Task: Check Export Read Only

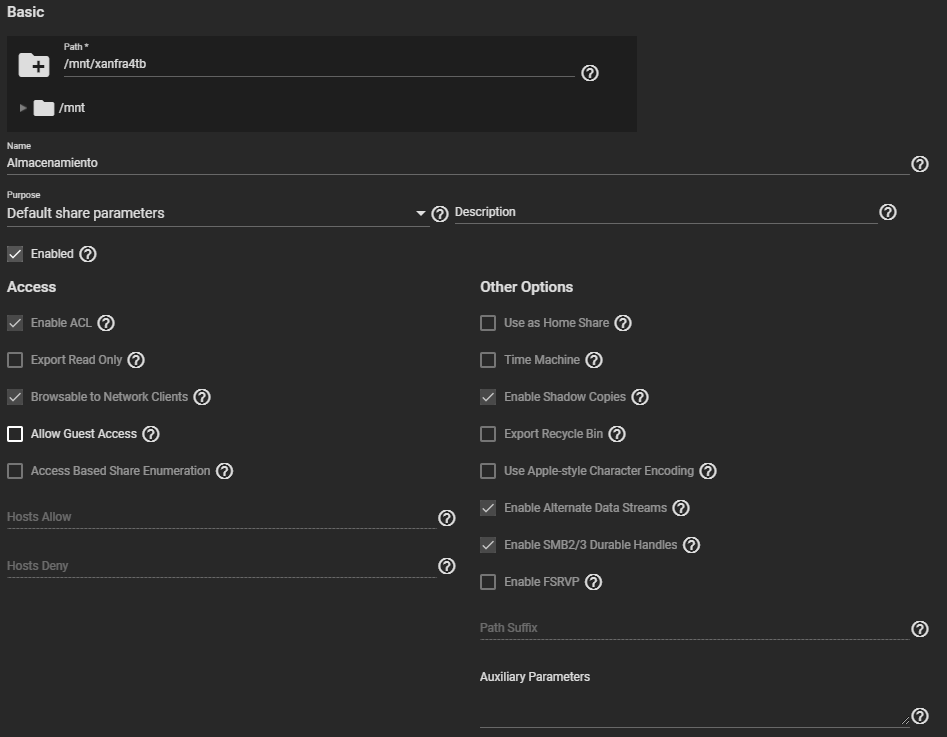Action: tap(15, 360)
